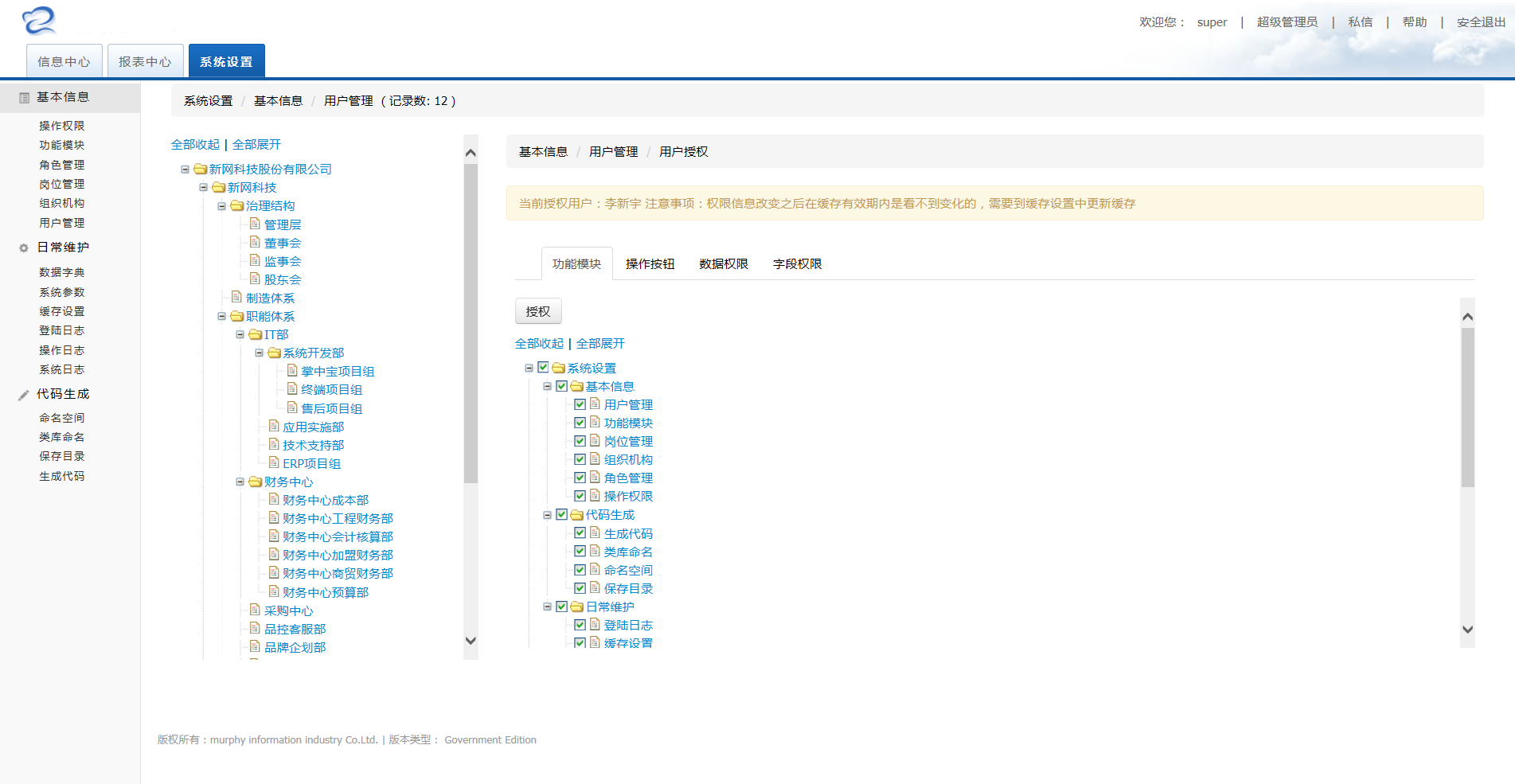Screen dimensions: 1515x784
Task: Open the 私信 messages link
Action: pos(1361,21)
